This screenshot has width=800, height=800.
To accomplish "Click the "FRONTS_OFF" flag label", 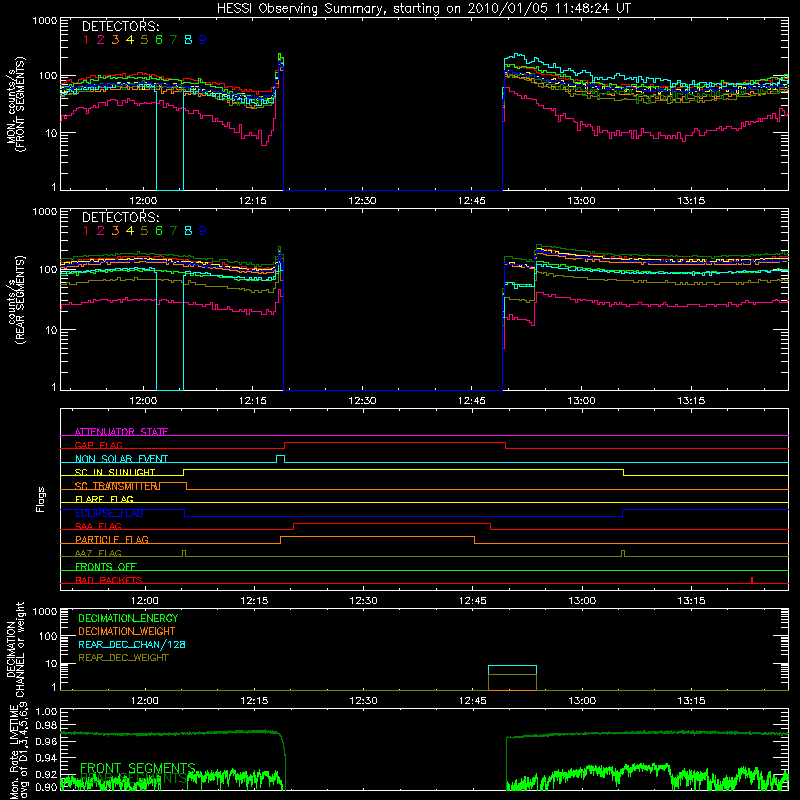I will tap(106, 566).
